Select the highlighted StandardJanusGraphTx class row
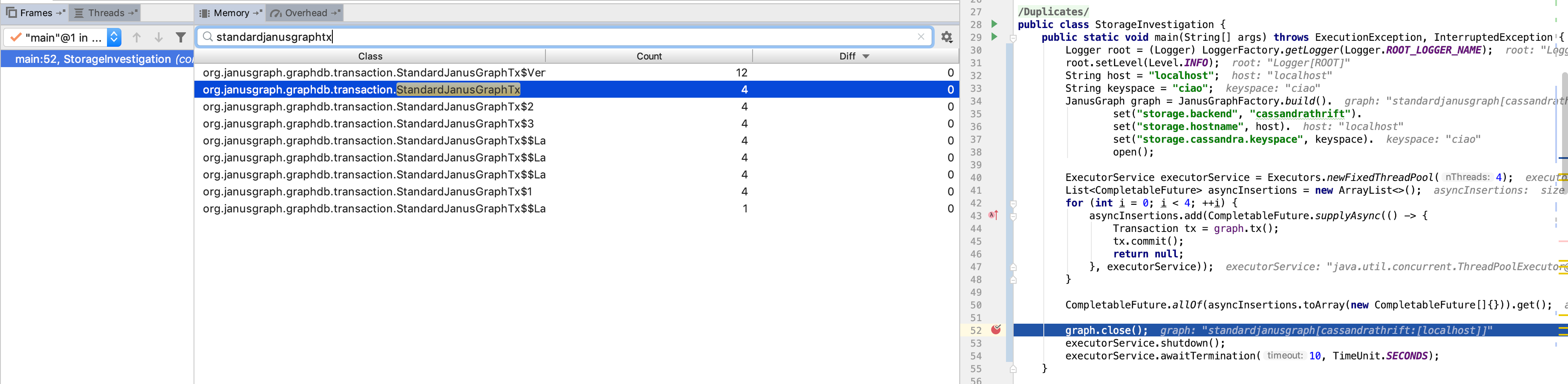The width and height of the screenshot is (1568, 384). tap(576, 90)
